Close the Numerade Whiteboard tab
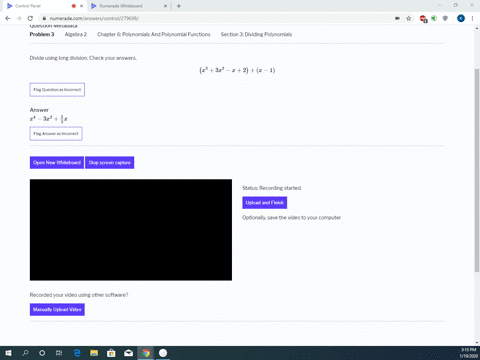480x360 pixels. pyautogui.click(x=165, y=6)
